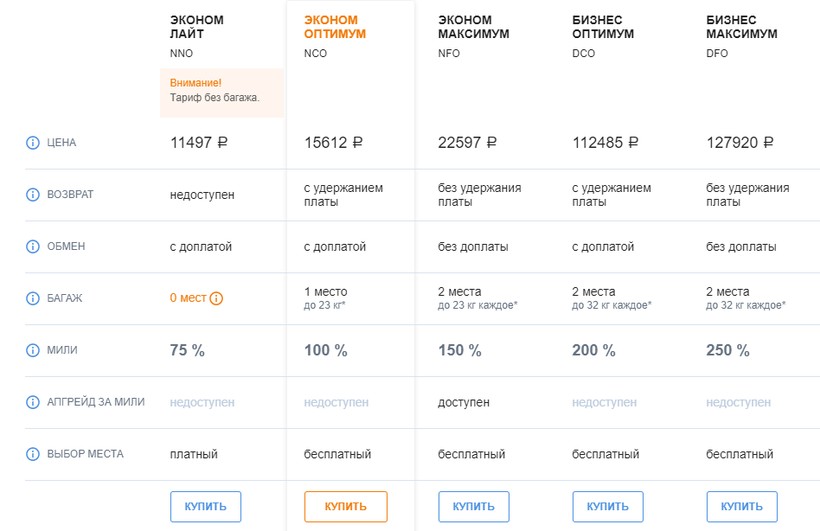820x531 pixels.
Task: Open info for Апгрейд за мили
Action: pyautogui.click(x=33, y=402)
